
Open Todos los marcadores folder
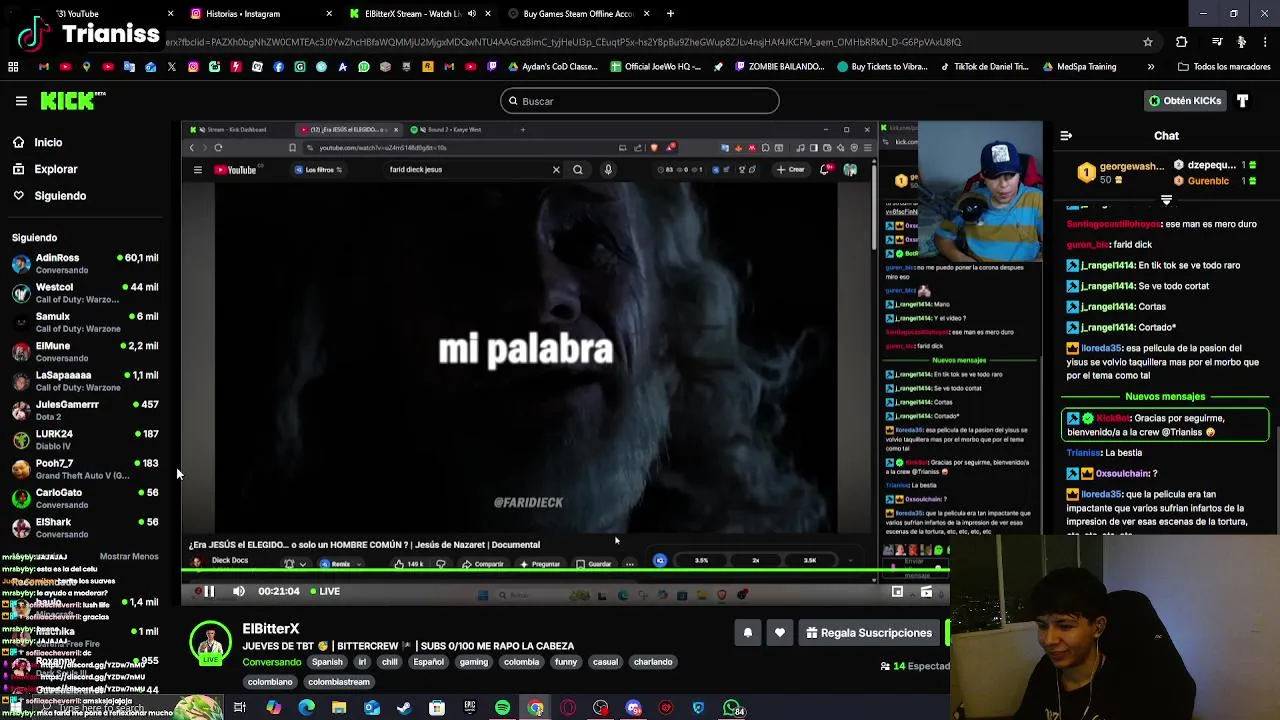(1224, 67)
